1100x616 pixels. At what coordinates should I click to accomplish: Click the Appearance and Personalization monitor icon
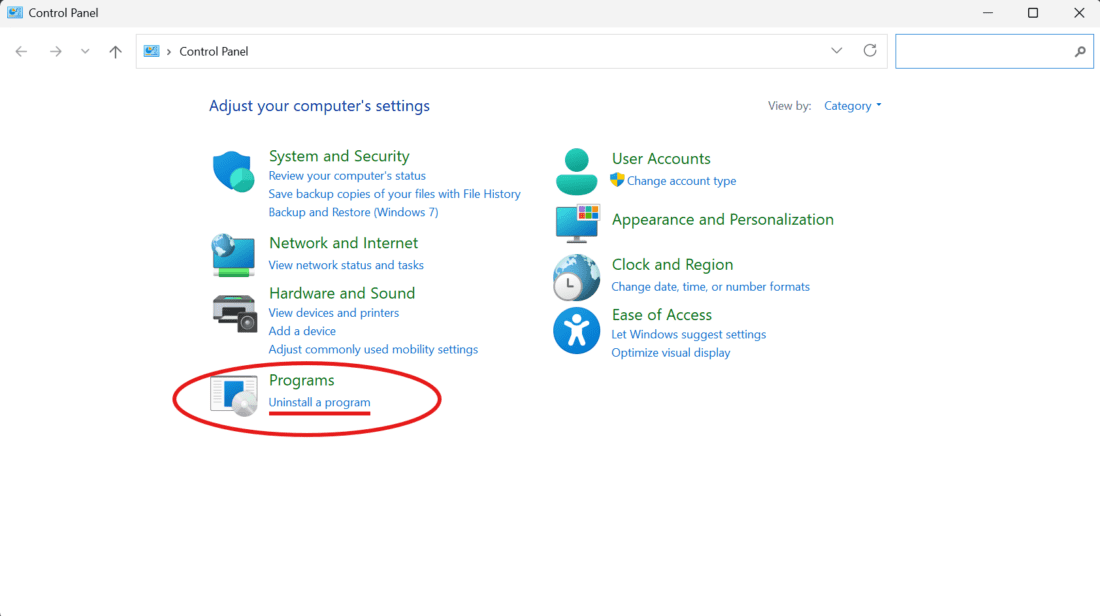click(577, 223)
